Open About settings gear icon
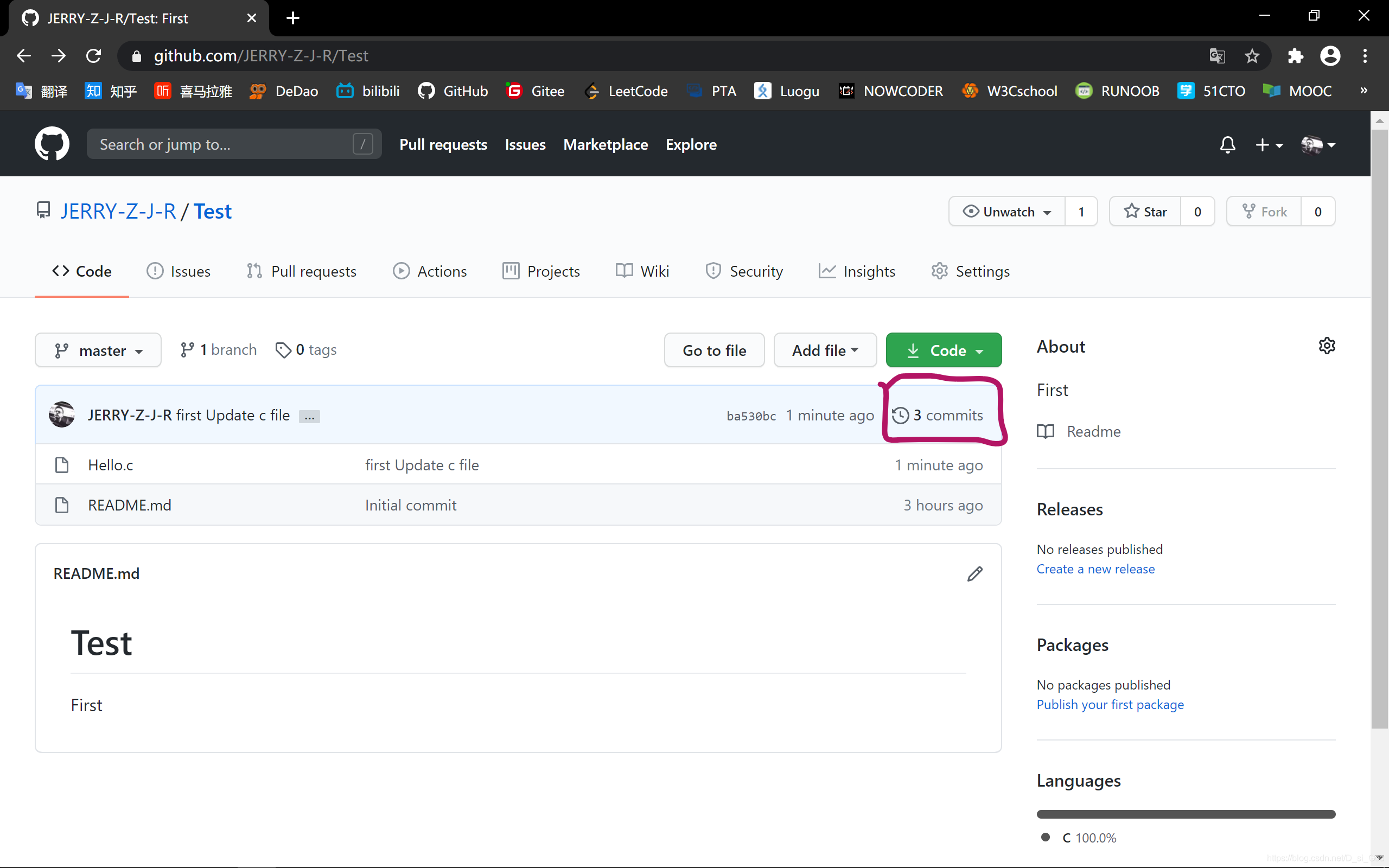The width and height of the screenshot is (1389, 868). pos(1327,346)
